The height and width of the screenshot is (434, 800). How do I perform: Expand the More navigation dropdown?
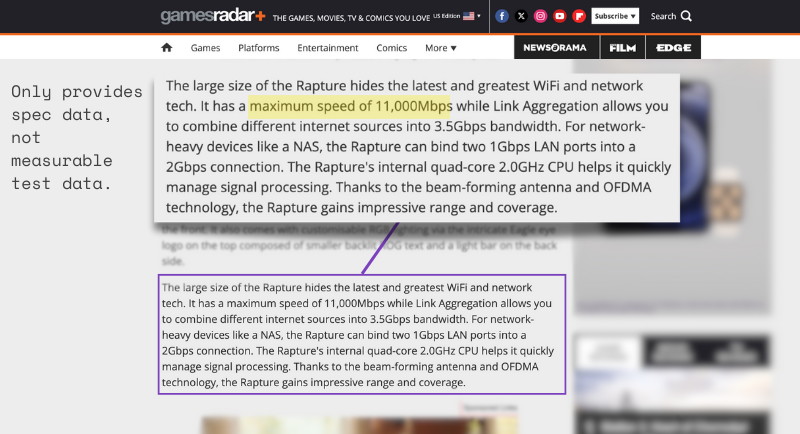(441, 47)
